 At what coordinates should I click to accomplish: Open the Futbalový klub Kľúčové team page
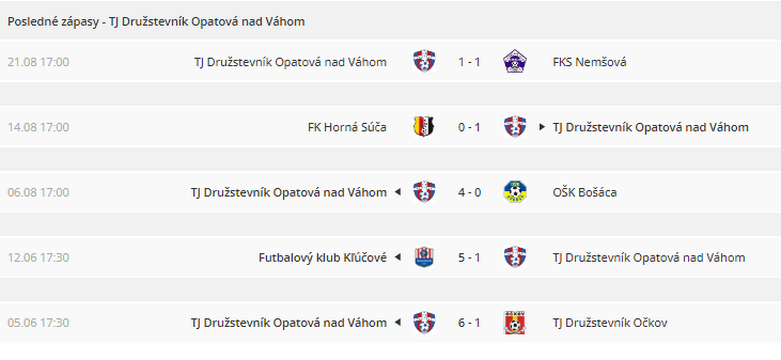tap(323, 258)
